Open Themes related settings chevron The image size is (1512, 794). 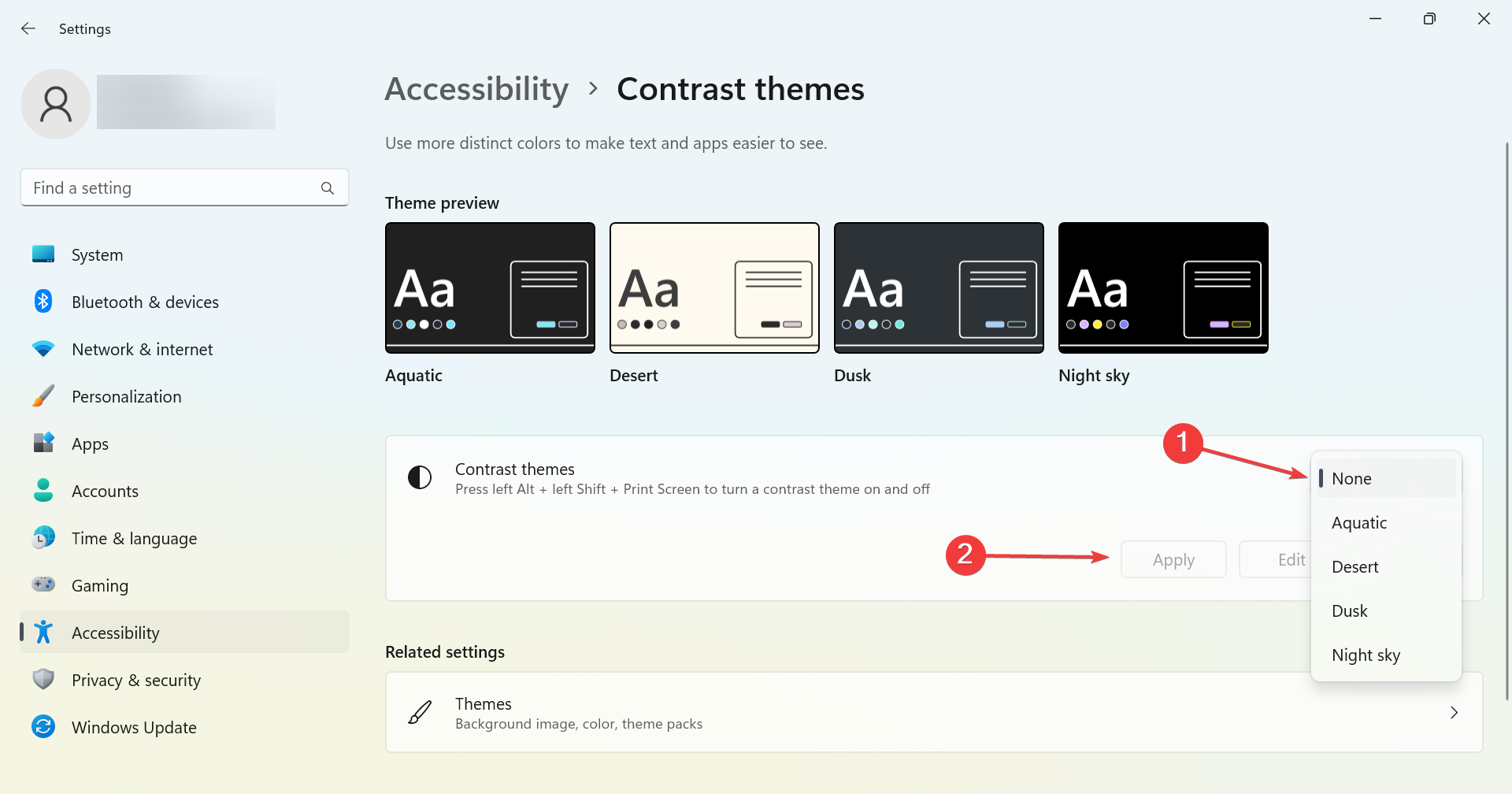tap(1454, 712)
